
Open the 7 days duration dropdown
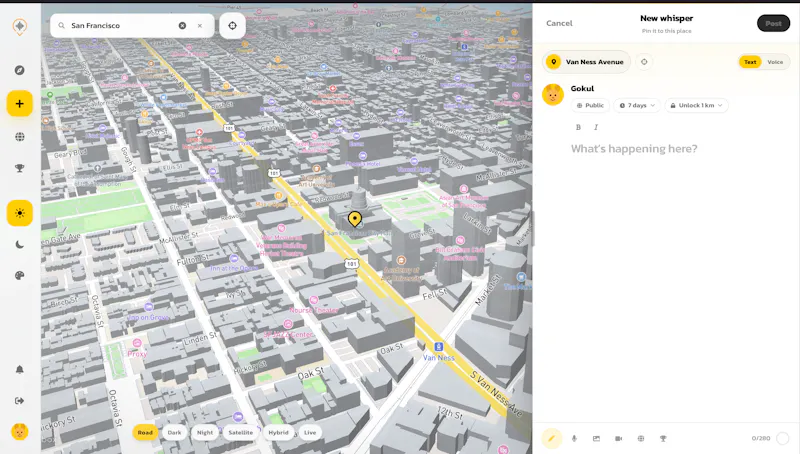tap(637, 106)
